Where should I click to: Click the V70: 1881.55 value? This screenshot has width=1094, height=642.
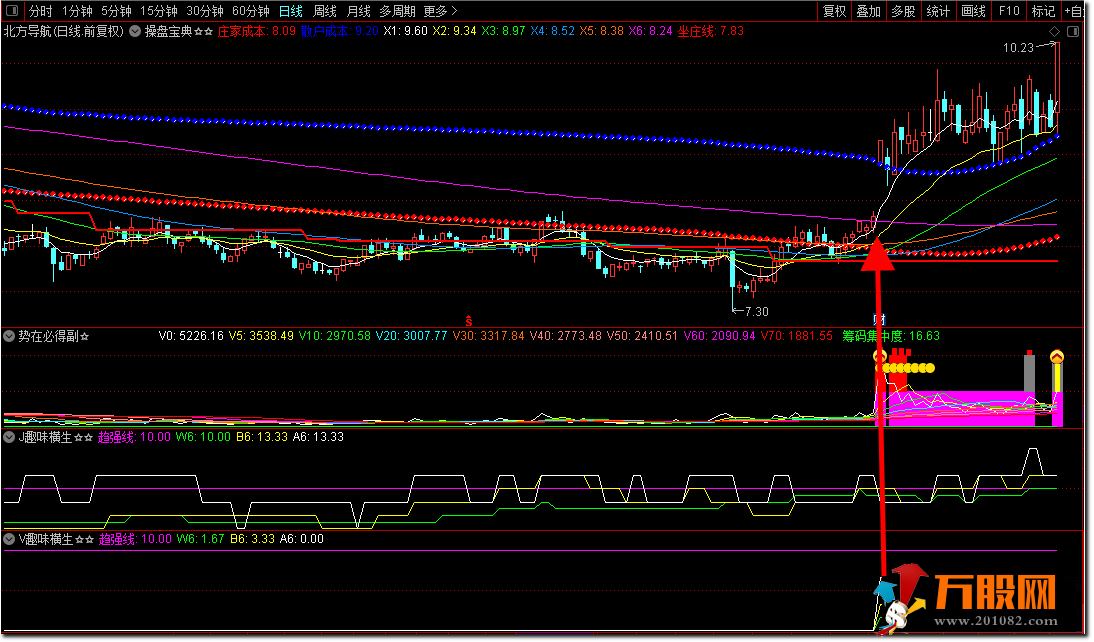pyautogui.click(x=796, y=336)
